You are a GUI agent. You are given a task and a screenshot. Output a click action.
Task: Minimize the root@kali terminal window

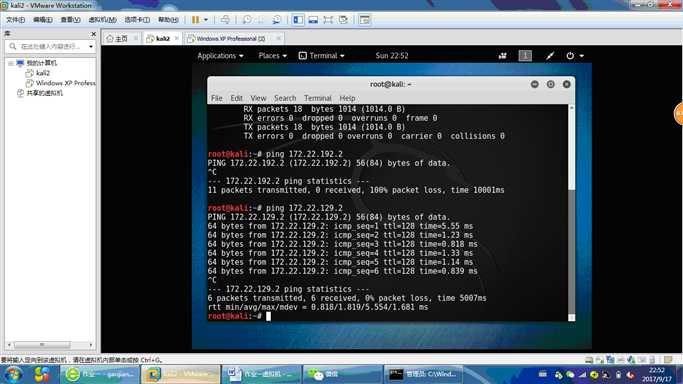pyautogui.click(x=534, y=84)
